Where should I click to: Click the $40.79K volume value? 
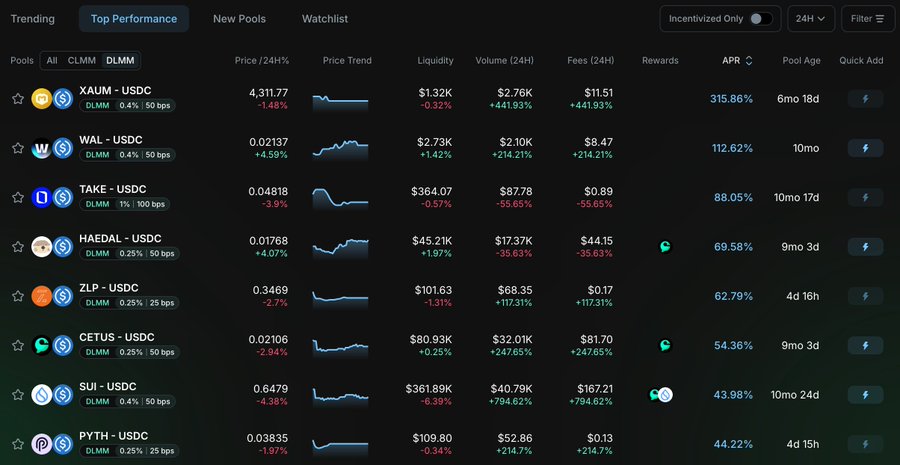[x=511, y=389]
